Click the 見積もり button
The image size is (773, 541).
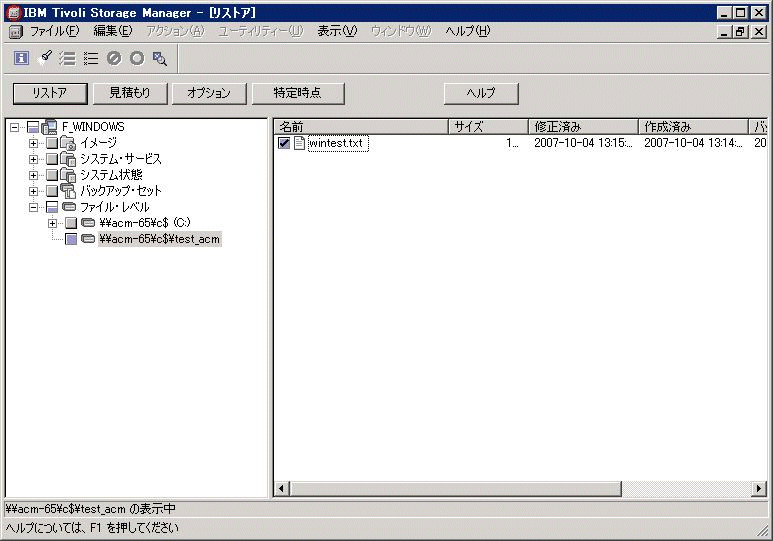click(x=130, y=93)
